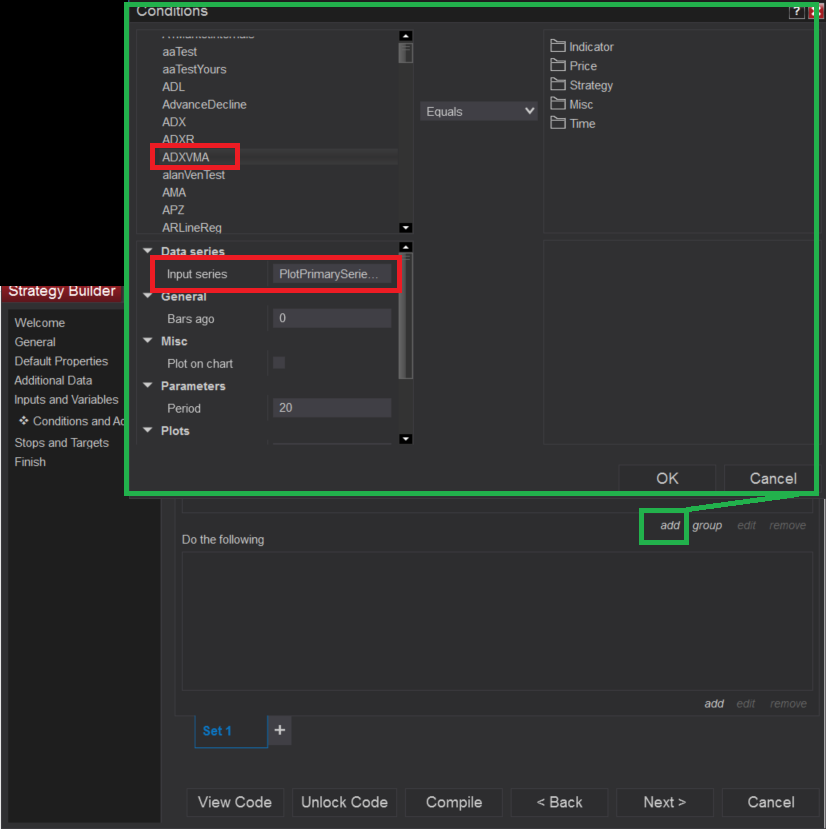Click edit link for conditions
Image resolution: width=826 pixels, height=832 pixels.
(746, 525)
